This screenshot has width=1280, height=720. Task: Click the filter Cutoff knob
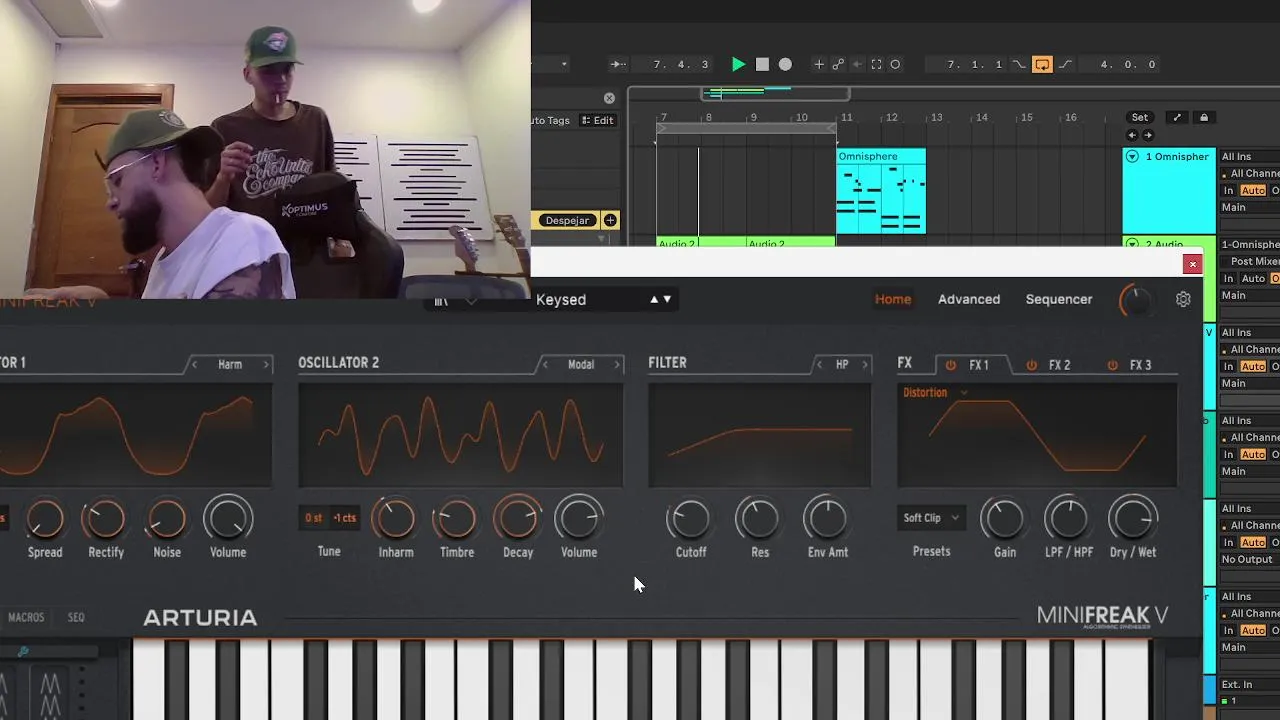click(x=690, y=519)
